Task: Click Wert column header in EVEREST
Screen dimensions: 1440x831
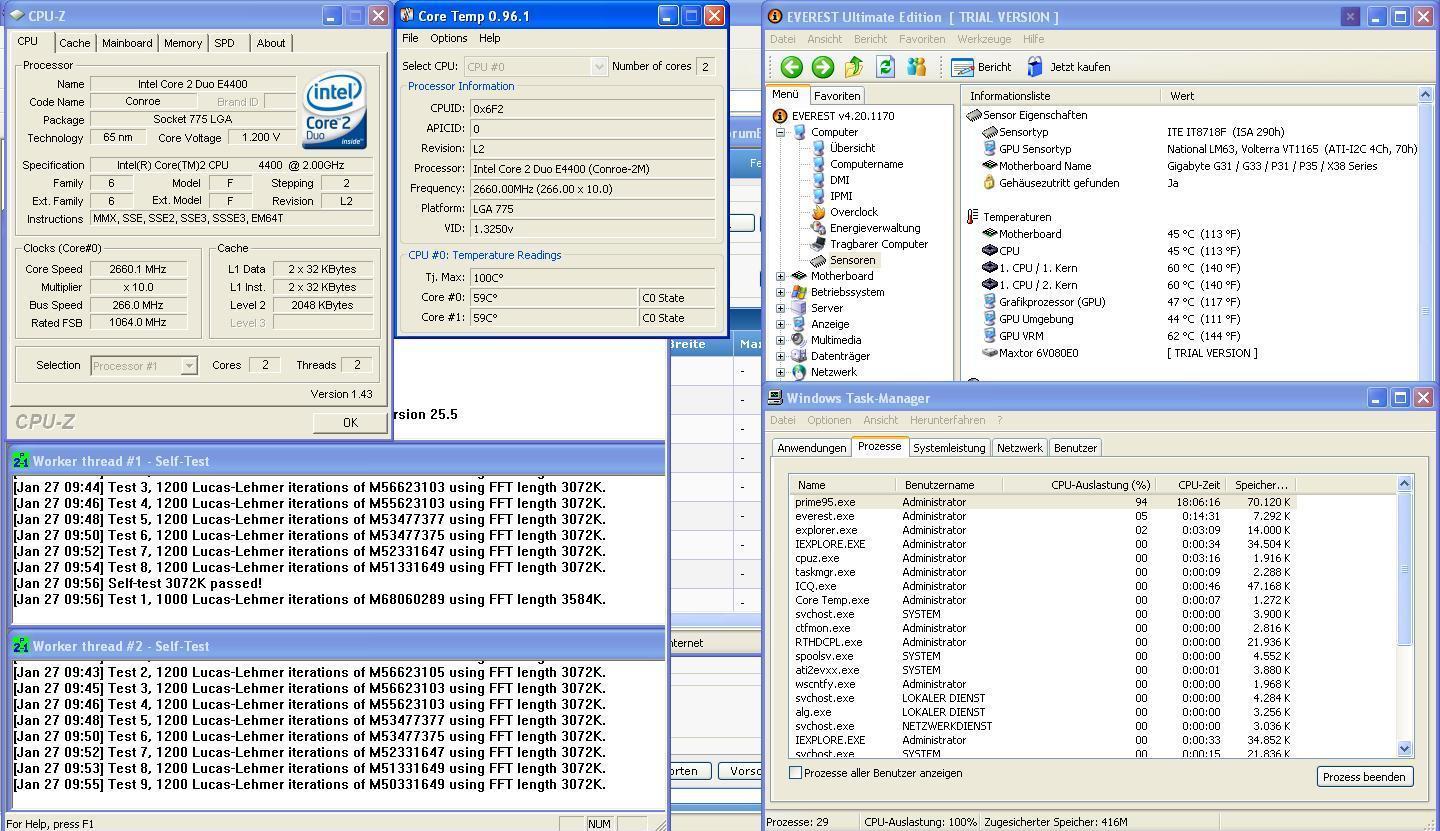Action: coord(1289,96)
